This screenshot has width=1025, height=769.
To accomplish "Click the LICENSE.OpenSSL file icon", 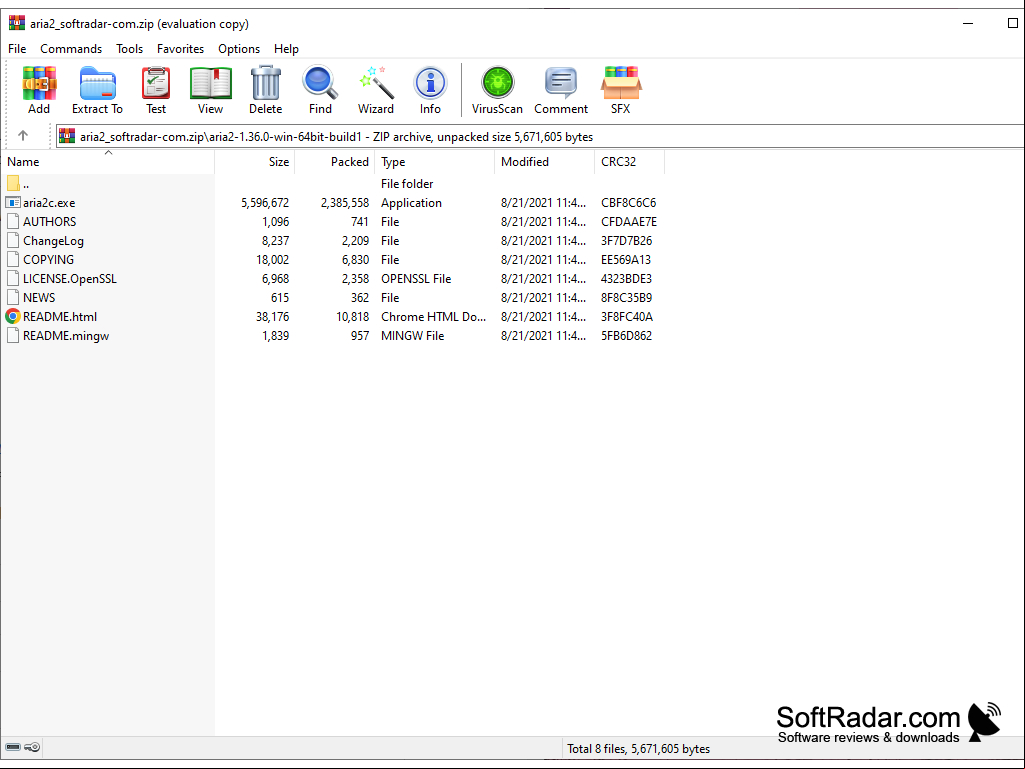I will pyautogui.click(x=12, y=279).
